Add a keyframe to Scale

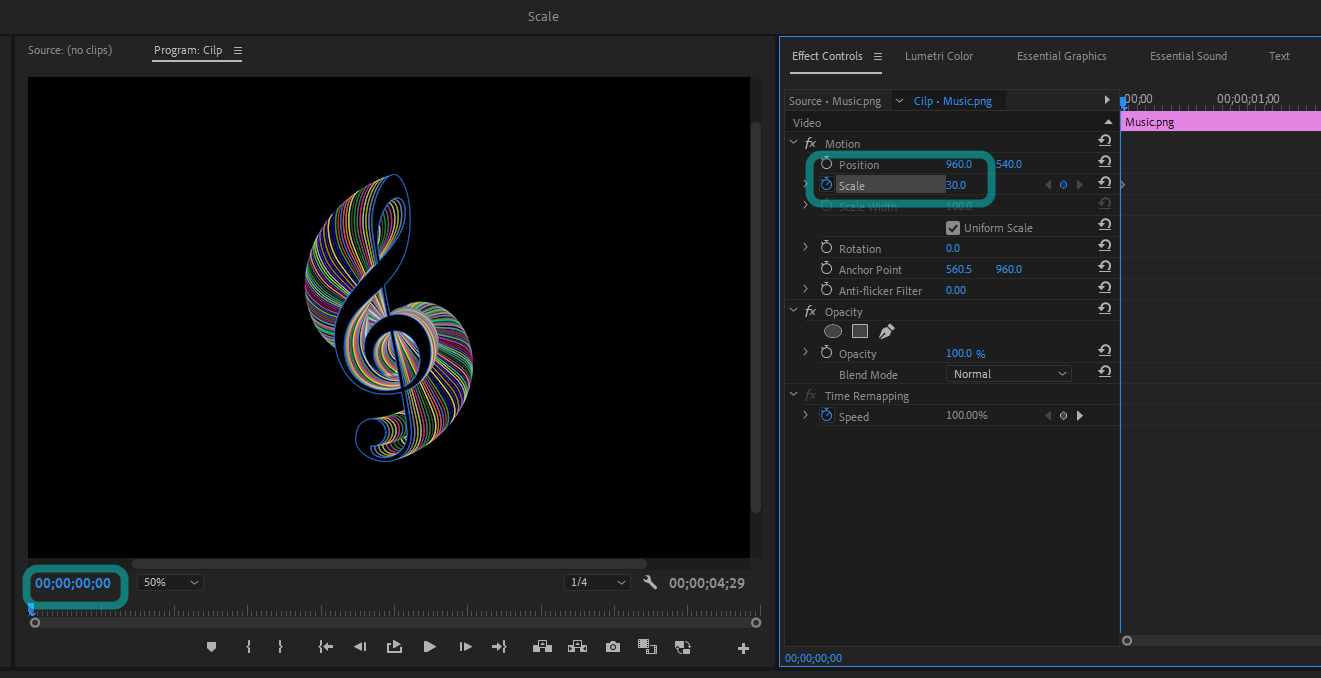(x=1063, y=185)
